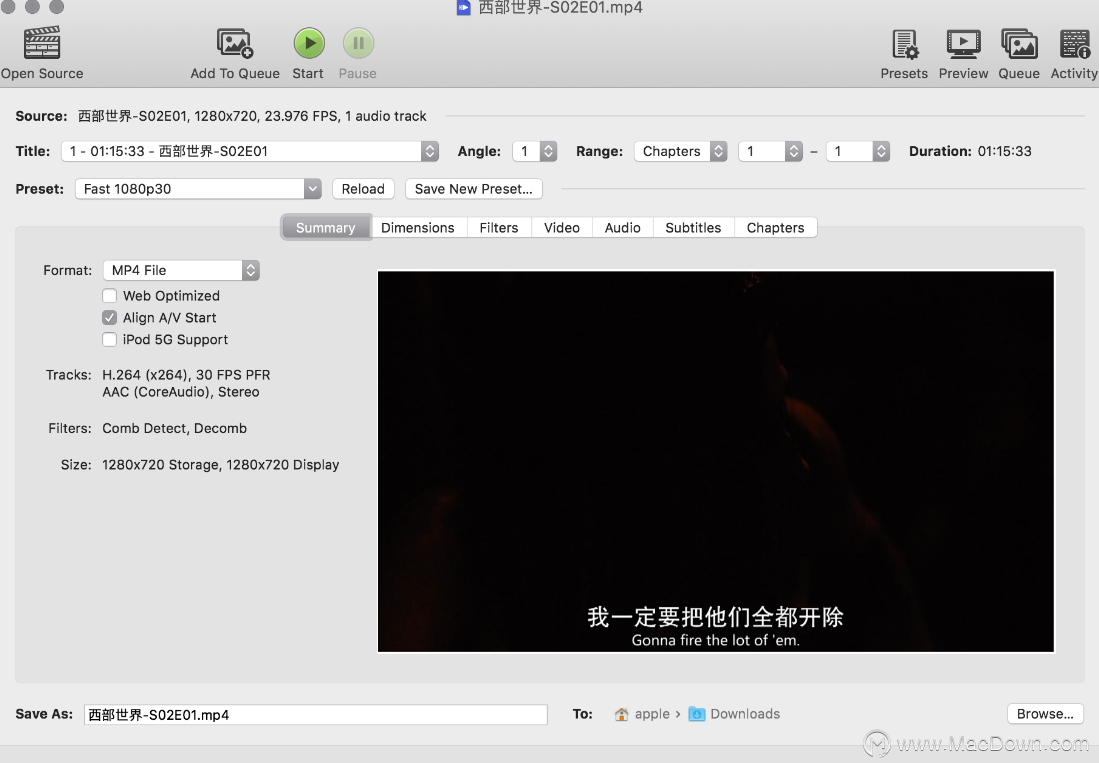Switch to the Filters tab
The image size is (1099, 763).
[x=499, y=228]
